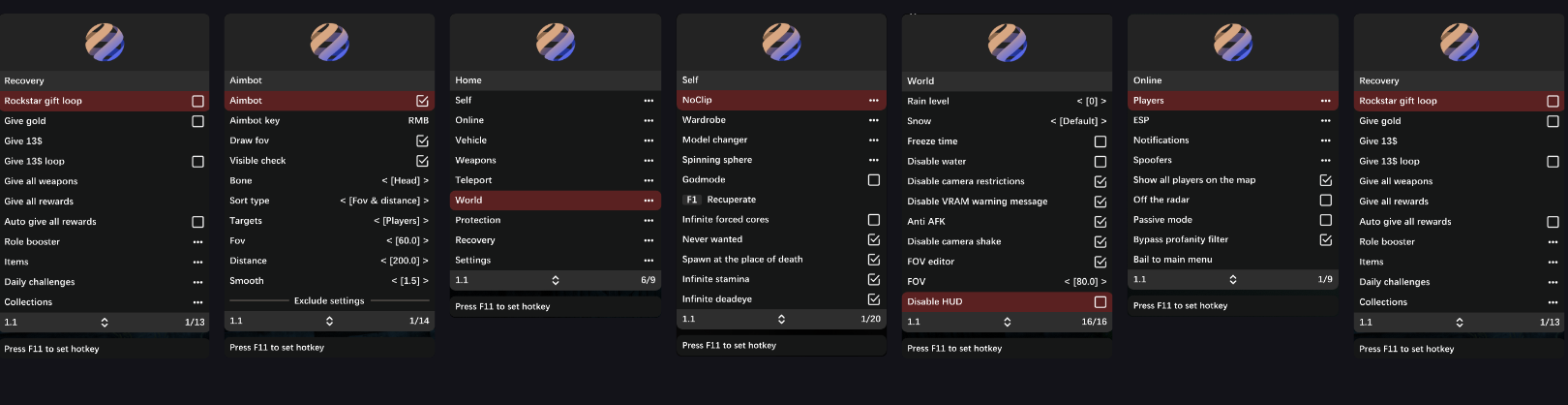Click the ellipsis icon for Model changer
1568x405 pixels.
pos(873,140)
